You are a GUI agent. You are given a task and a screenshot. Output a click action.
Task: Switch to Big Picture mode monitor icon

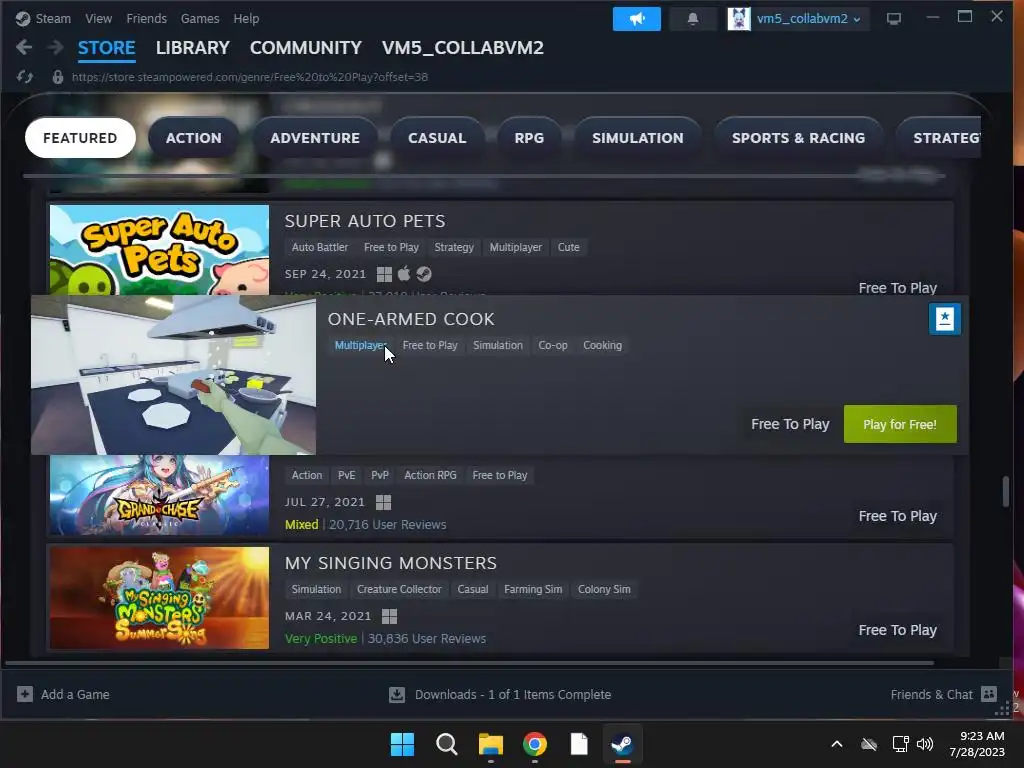click(x=893, y=19)
